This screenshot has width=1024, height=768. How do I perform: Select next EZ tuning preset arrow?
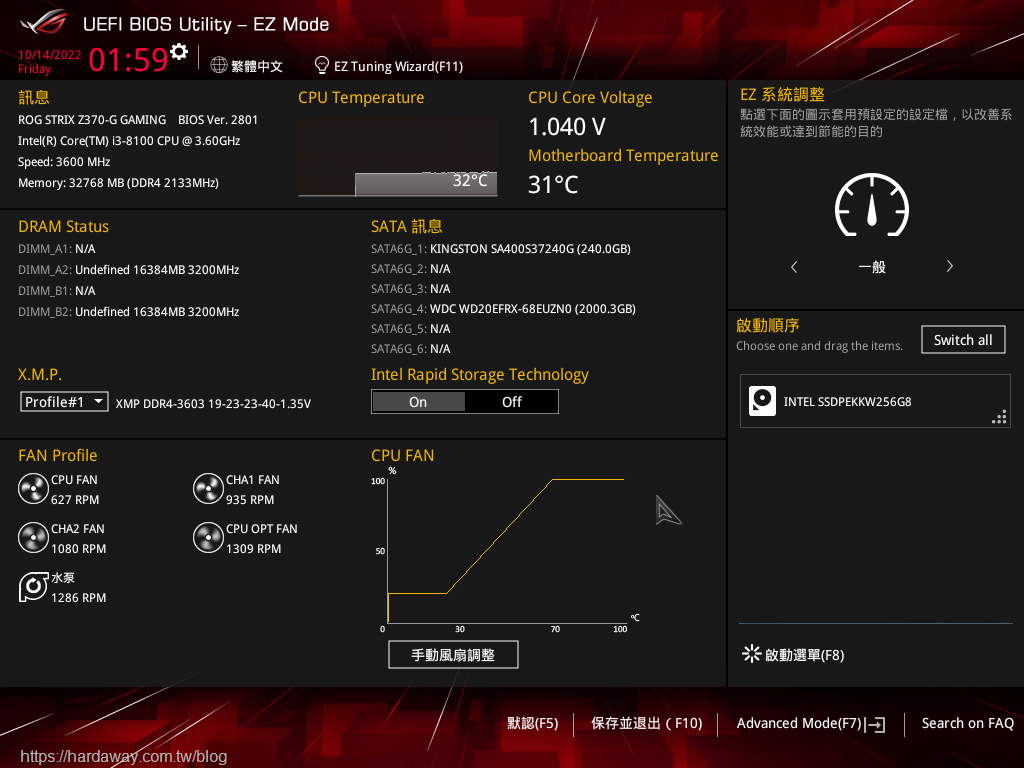tap(950, 266)
